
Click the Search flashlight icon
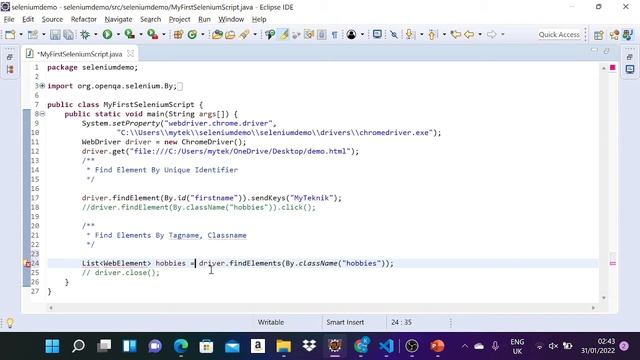[x=244, y=35]
